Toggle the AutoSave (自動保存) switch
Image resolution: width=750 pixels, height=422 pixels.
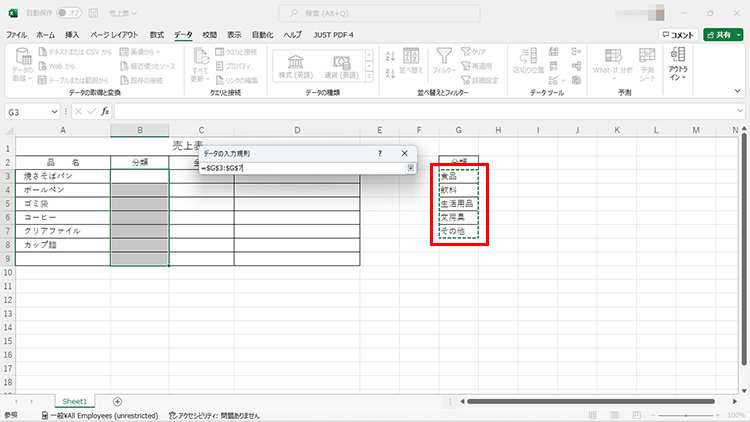69,13
